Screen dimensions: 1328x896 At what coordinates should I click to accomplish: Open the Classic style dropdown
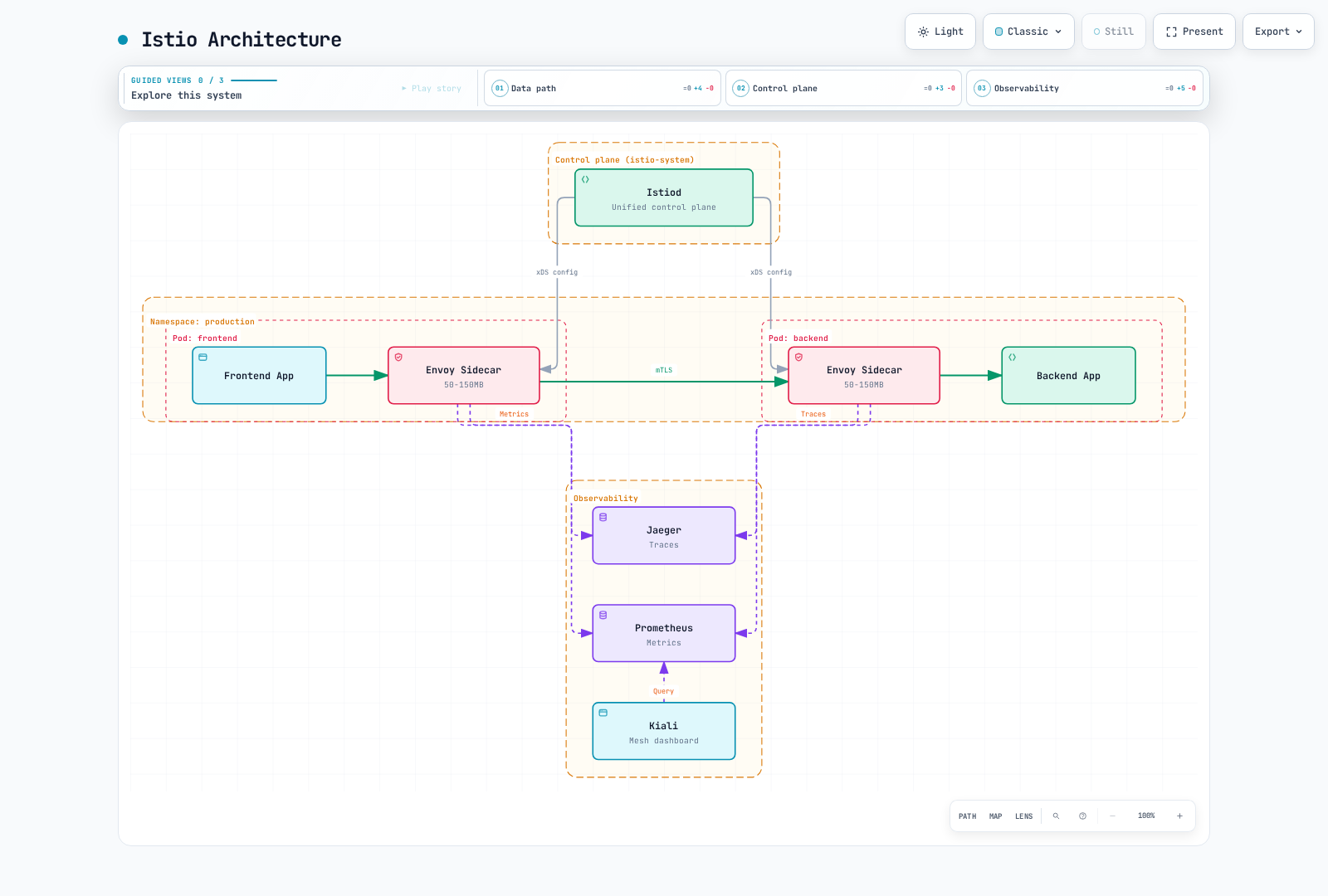click(x=1028, y=32)
